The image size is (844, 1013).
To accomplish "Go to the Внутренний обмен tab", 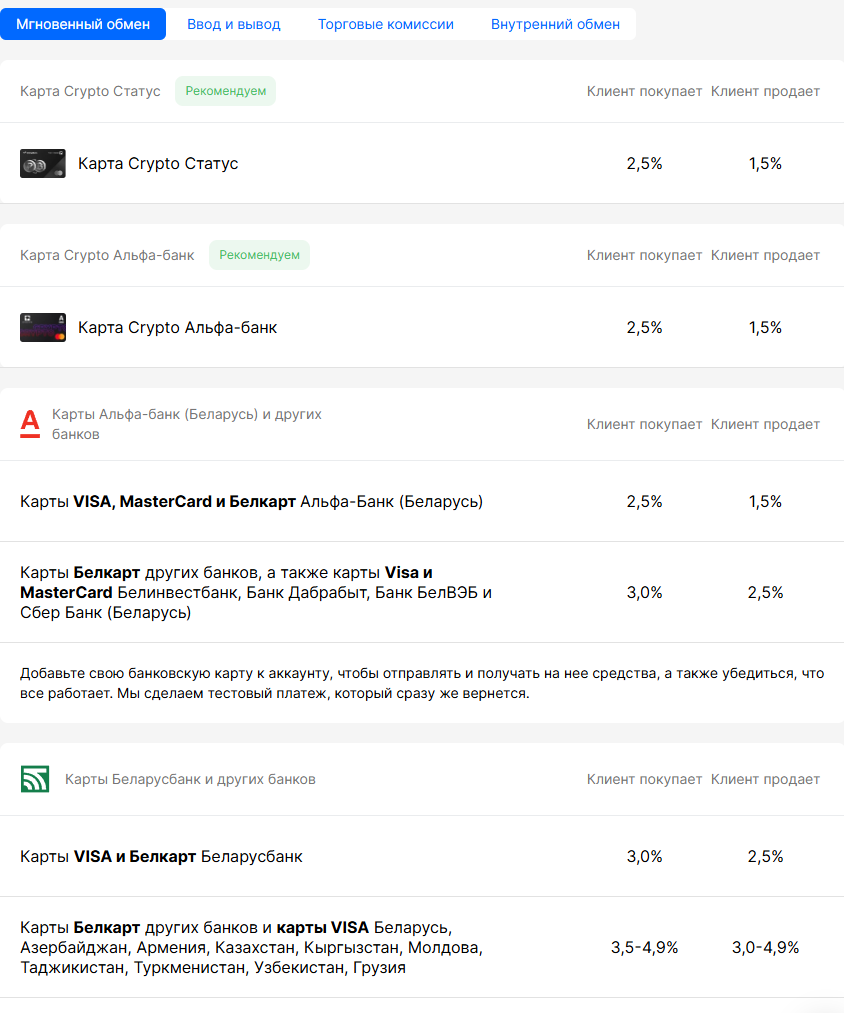I will coord(555,24).
